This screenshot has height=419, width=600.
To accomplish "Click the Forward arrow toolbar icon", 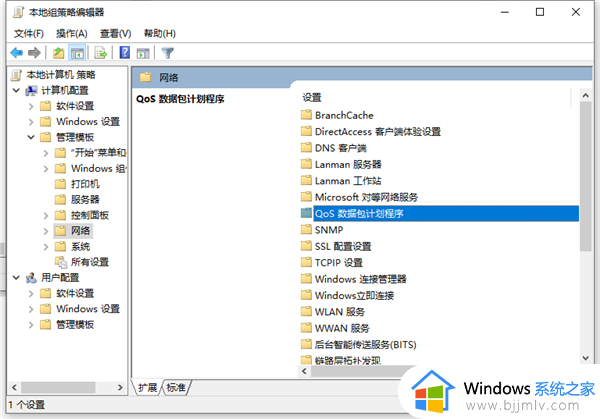I will pyautogui.click(x=34, y=53).
